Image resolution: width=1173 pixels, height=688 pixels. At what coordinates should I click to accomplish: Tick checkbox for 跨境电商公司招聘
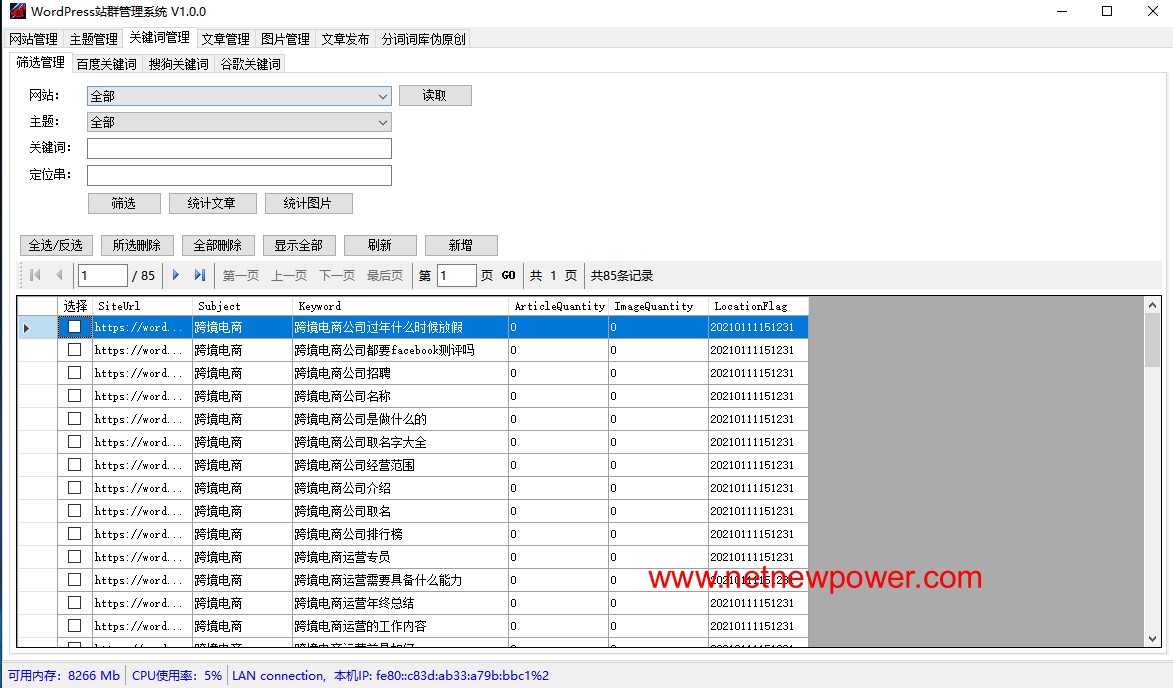point(75,372)
